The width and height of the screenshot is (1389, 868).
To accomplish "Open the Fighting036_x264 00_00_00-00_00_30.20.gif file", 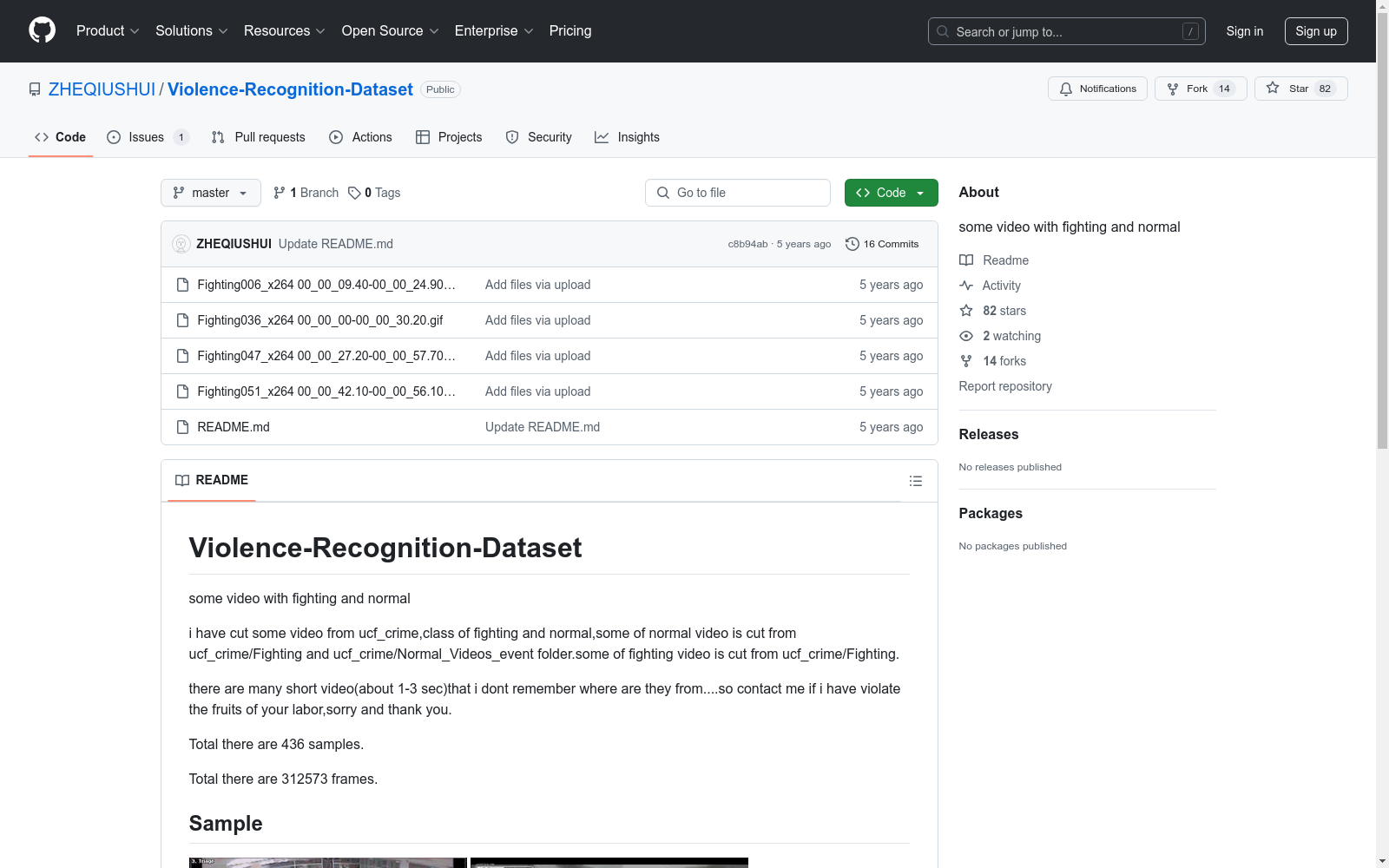I will [x=320, y=320].
